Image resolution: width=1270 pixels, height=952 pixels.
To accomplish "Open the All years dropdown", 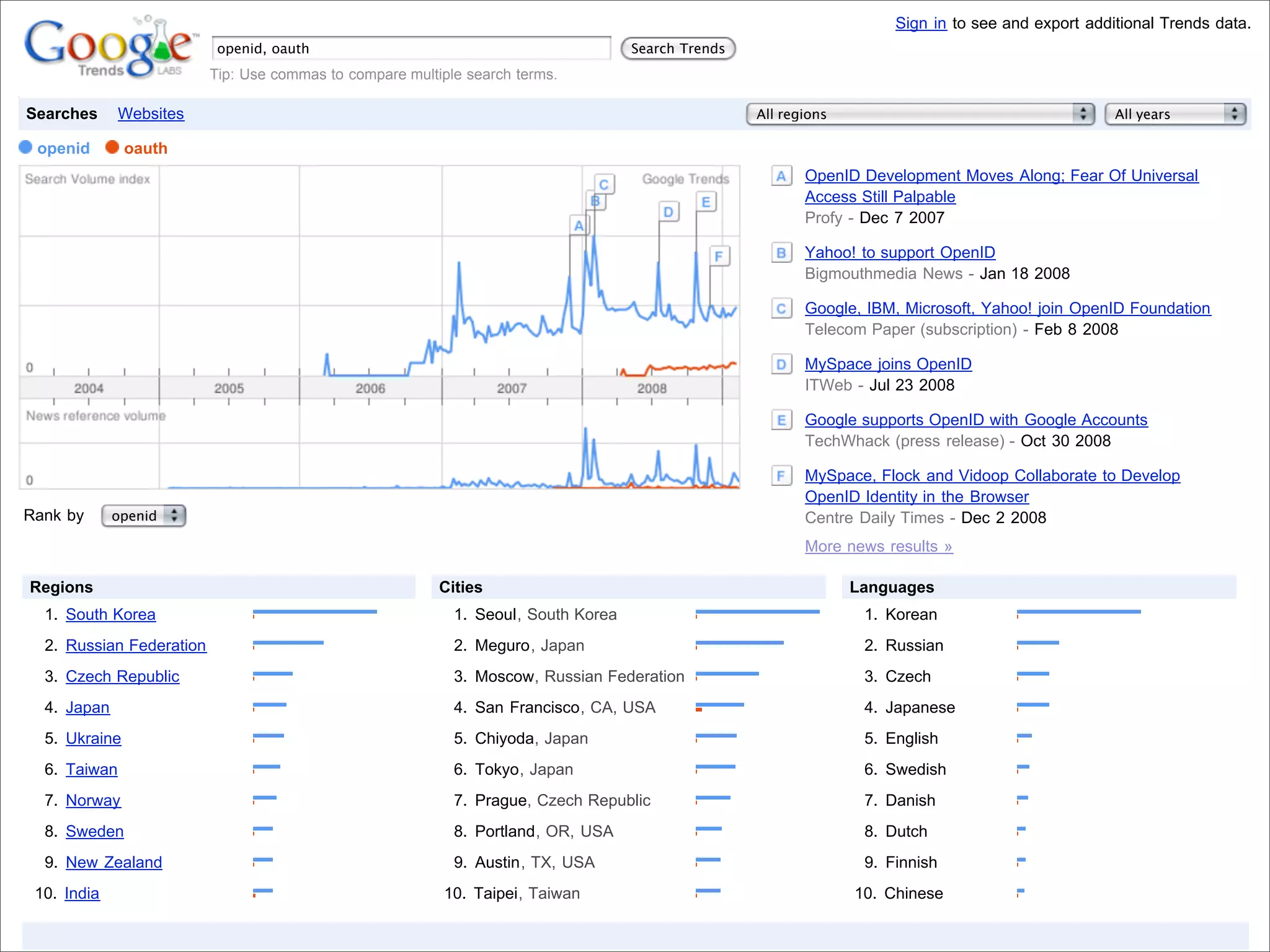I will [1175, 114].
